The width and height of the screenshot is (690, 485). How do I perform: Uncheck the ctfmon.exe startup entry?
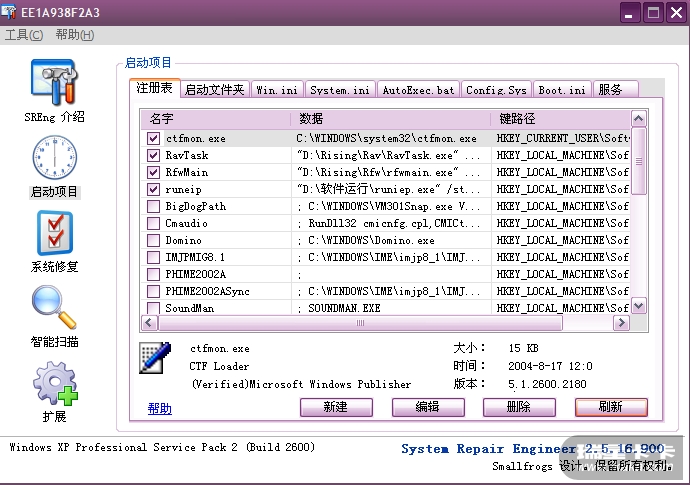coord(153,139)
